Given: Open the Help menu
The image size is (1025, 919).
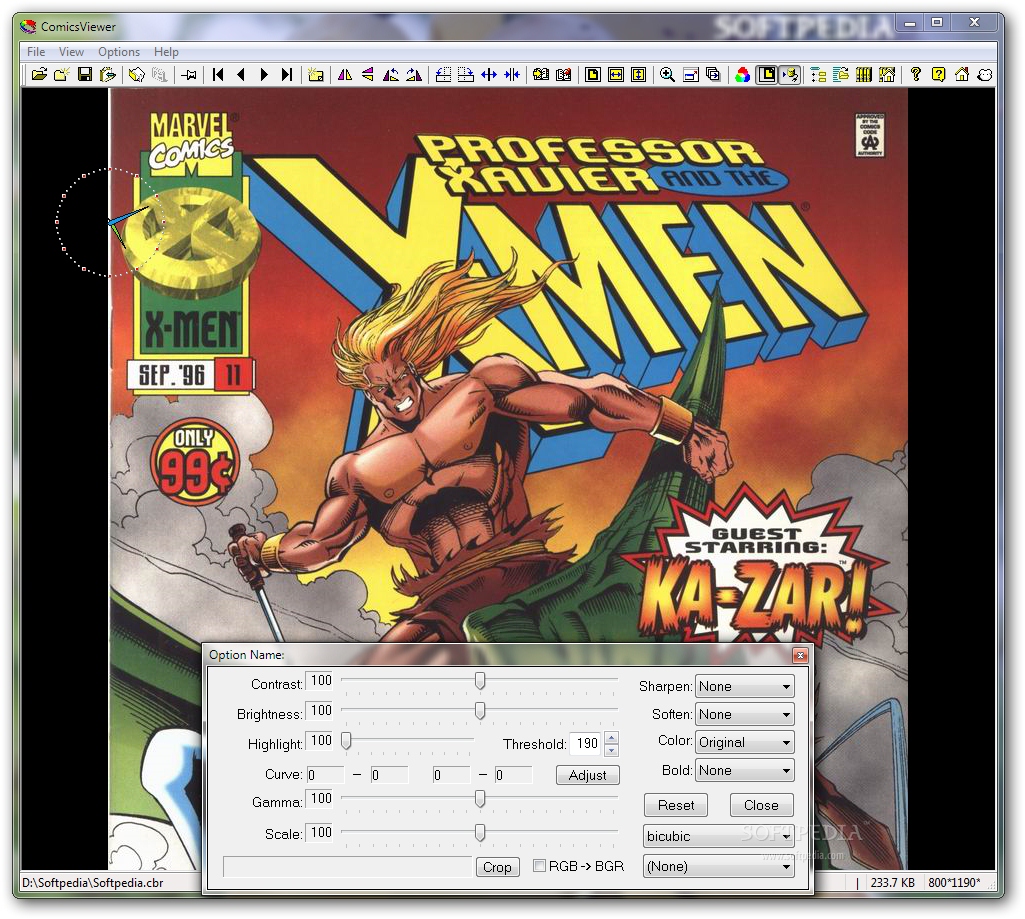Looking at the screenshot, I should click(166, 52).
